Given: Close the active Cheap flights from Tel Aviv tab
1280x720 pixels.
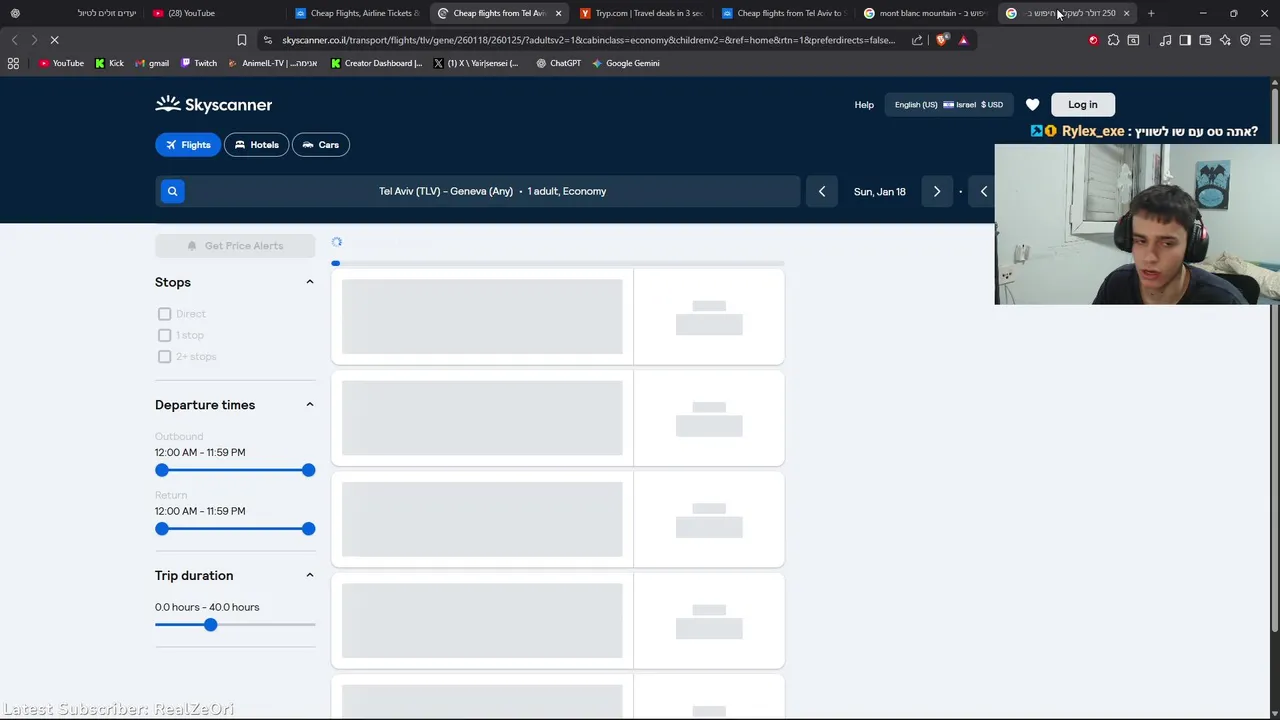Looking at the screenshot, I should click(x=558, y=13).
